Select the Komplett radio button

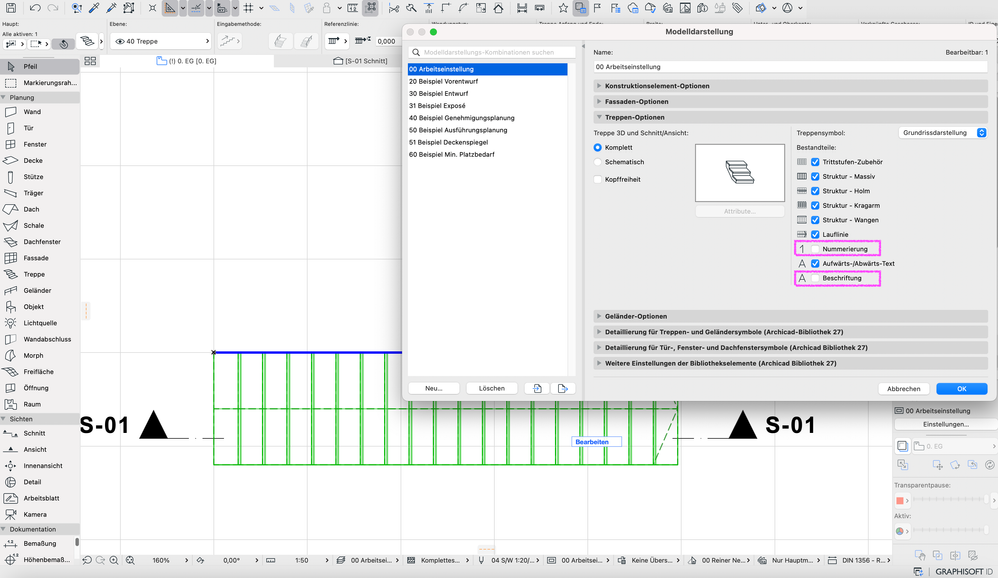click(x=598, y=147)
